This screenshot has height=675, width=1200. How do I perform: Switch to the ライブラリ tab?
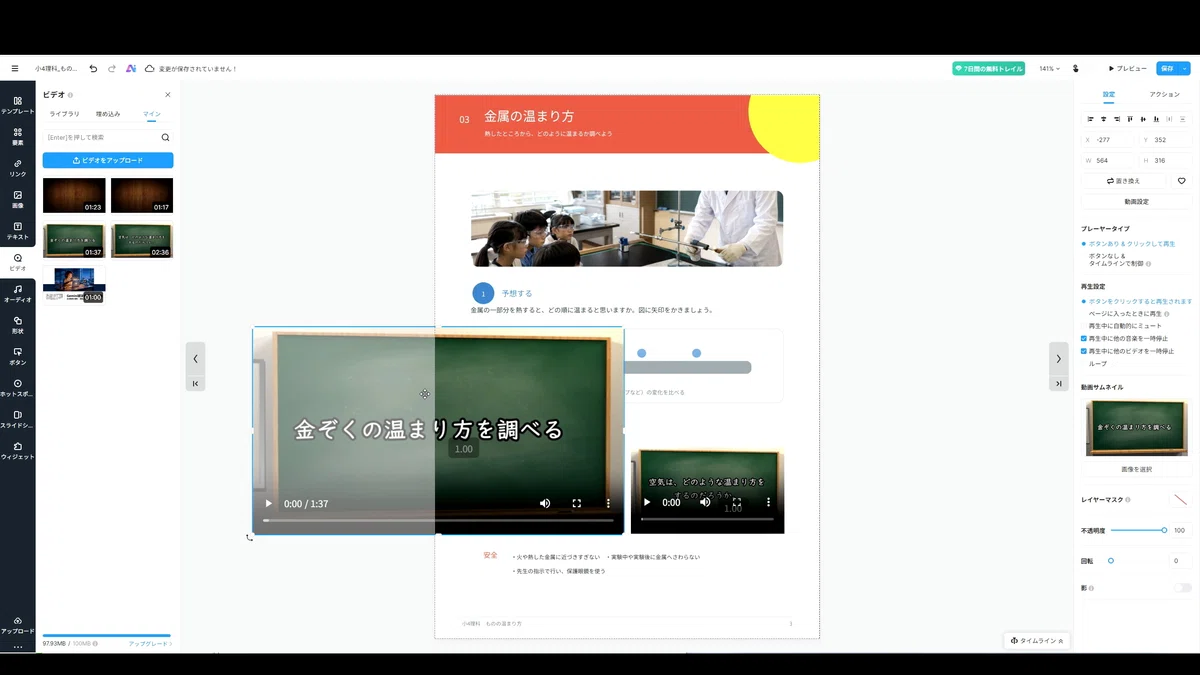[65, 115]
